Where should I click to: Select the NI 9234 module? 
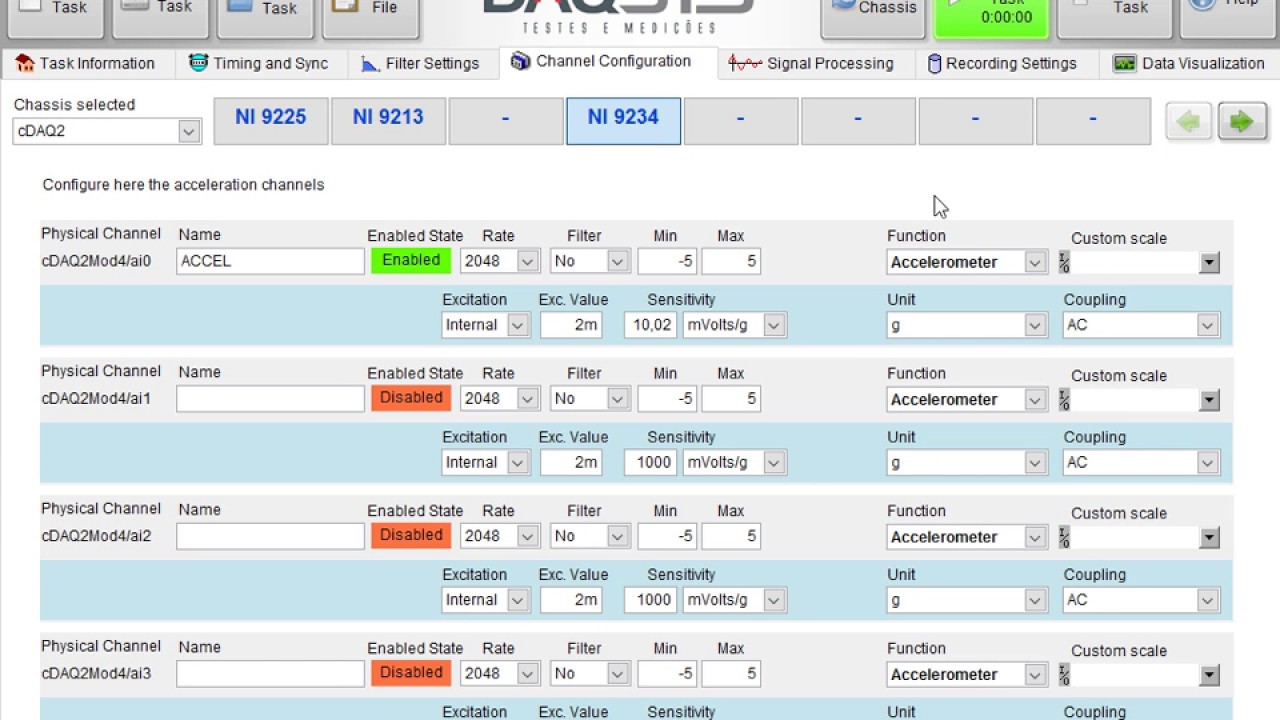coord(623,121)
